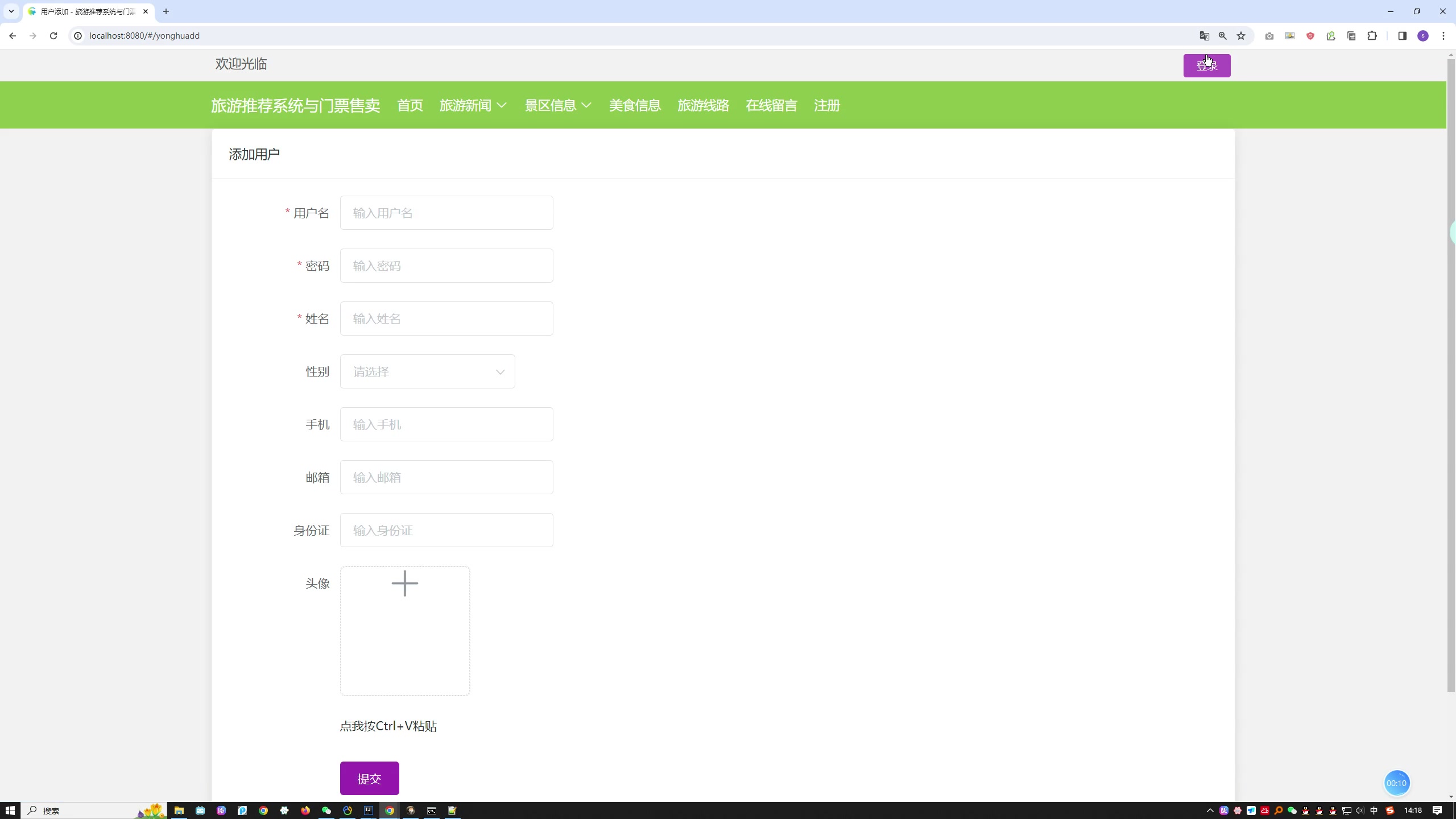Viewport: 1456px width, 819px height.
Task: Click the purple 登录 button
Action: click(1207, 66)
